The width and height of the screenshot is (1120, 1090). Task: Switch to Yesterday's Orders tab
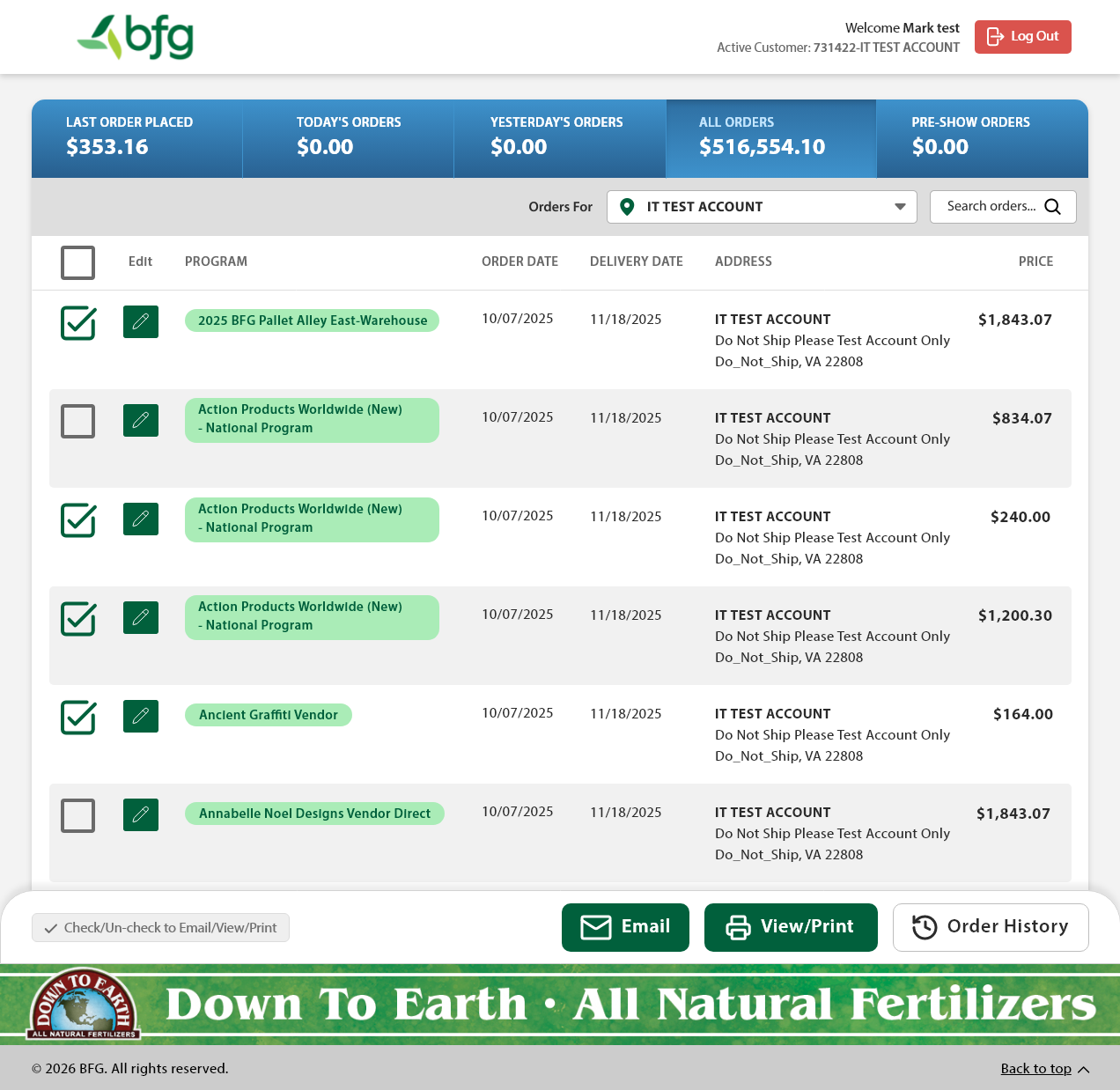coord(560,138)
